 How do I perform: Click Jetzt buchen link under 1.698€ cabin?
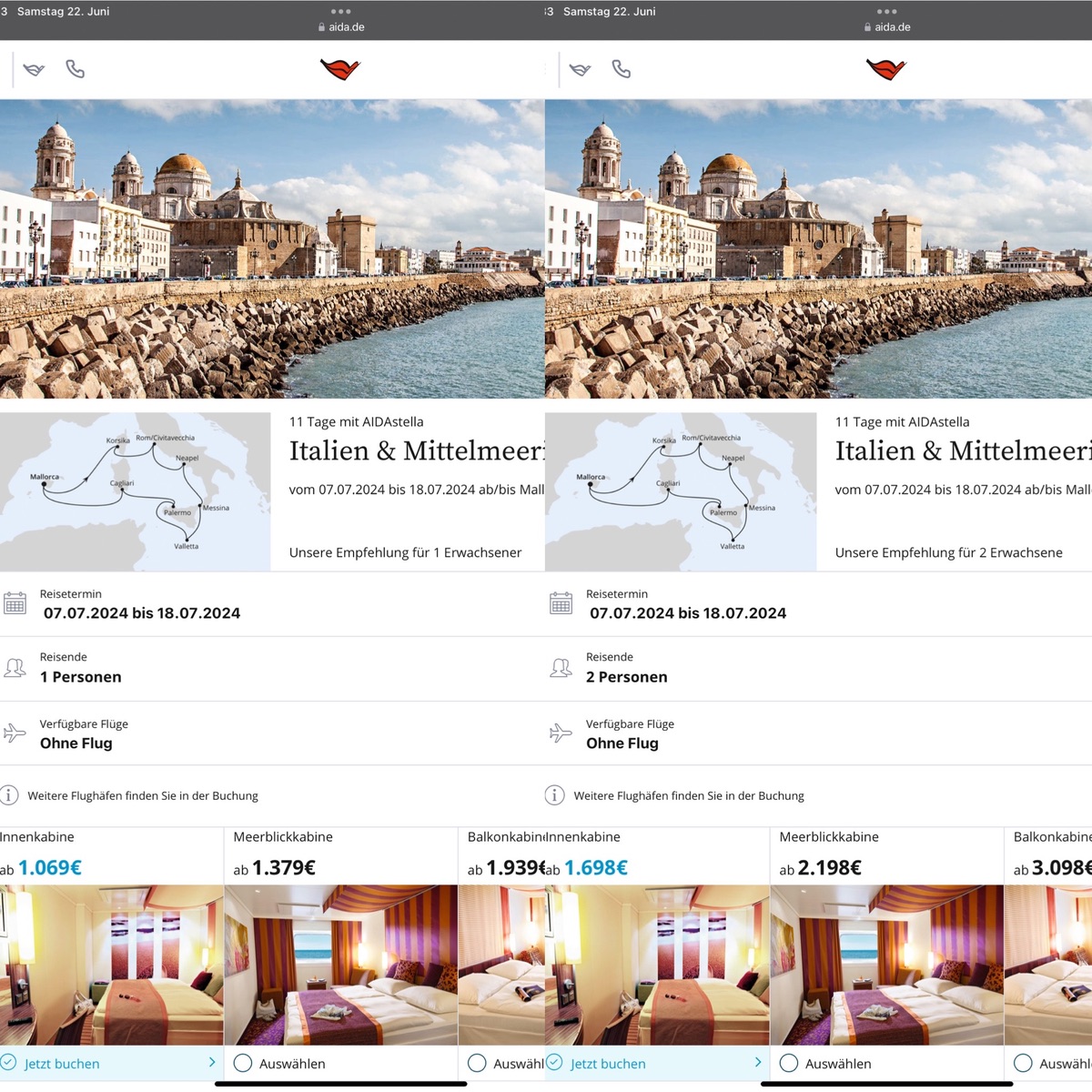pos(608,1064)
